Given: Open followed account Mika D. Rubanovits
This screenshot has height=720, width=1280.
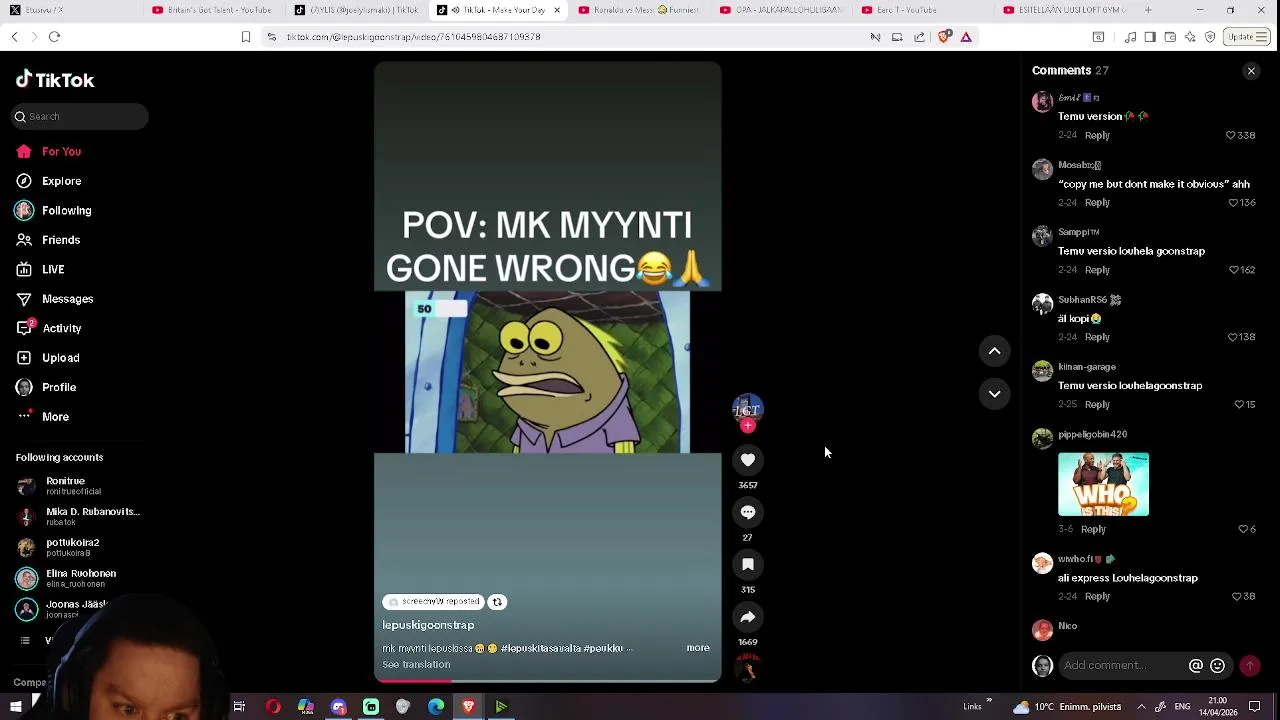Looking at the screenshot, I should 79,517.
